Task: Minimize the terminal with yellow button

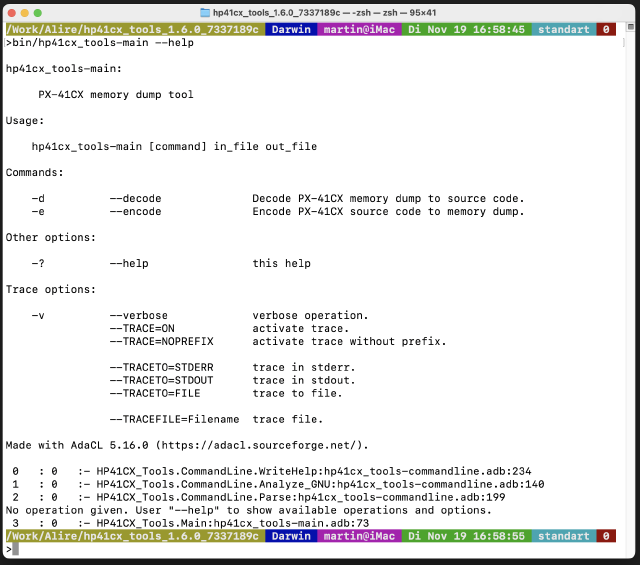Action: (24, 13)
